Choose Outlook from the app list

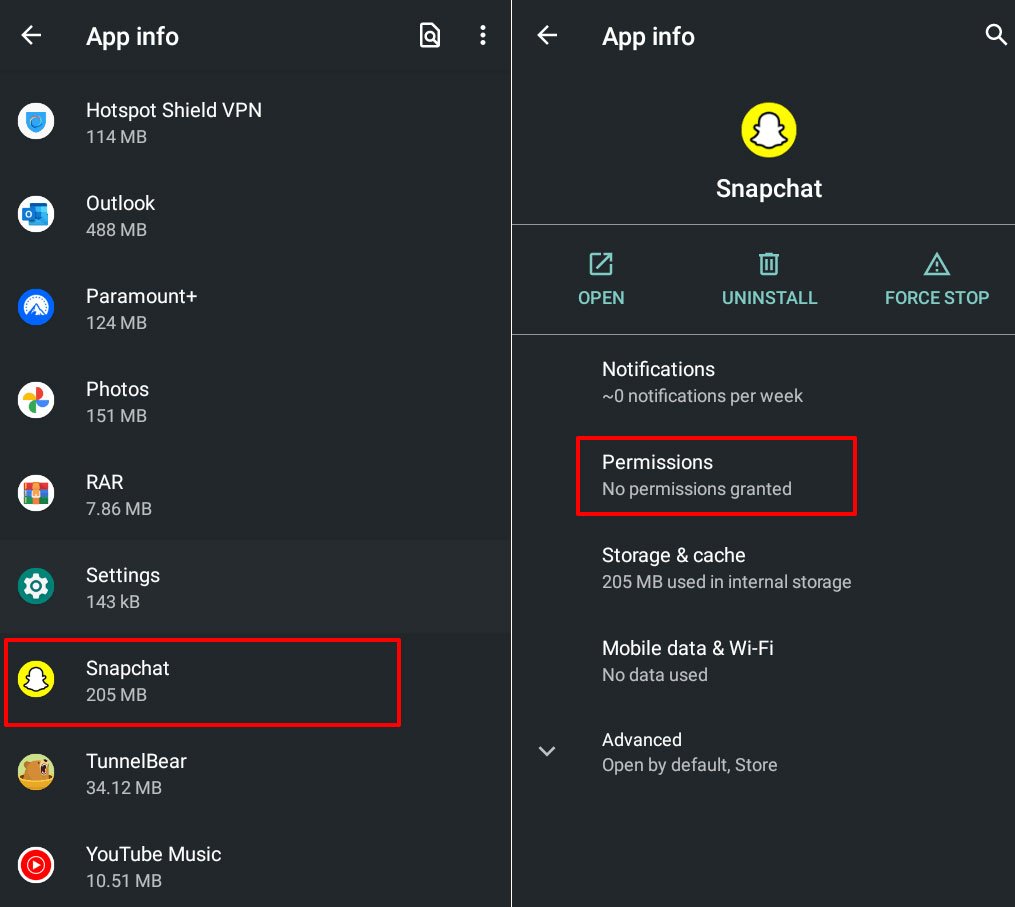[120, 215]
